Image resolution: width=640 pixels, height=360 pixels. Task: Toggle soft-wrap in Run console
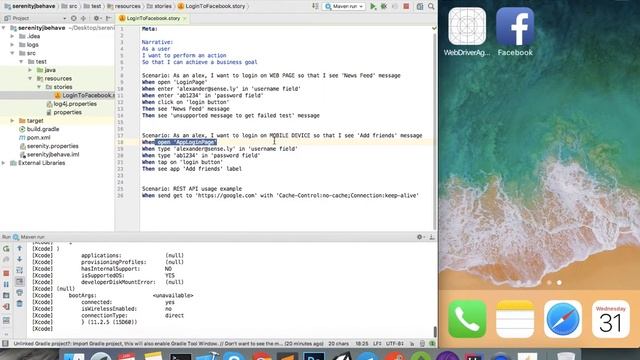pyautogui.click(x=19, y=270)
